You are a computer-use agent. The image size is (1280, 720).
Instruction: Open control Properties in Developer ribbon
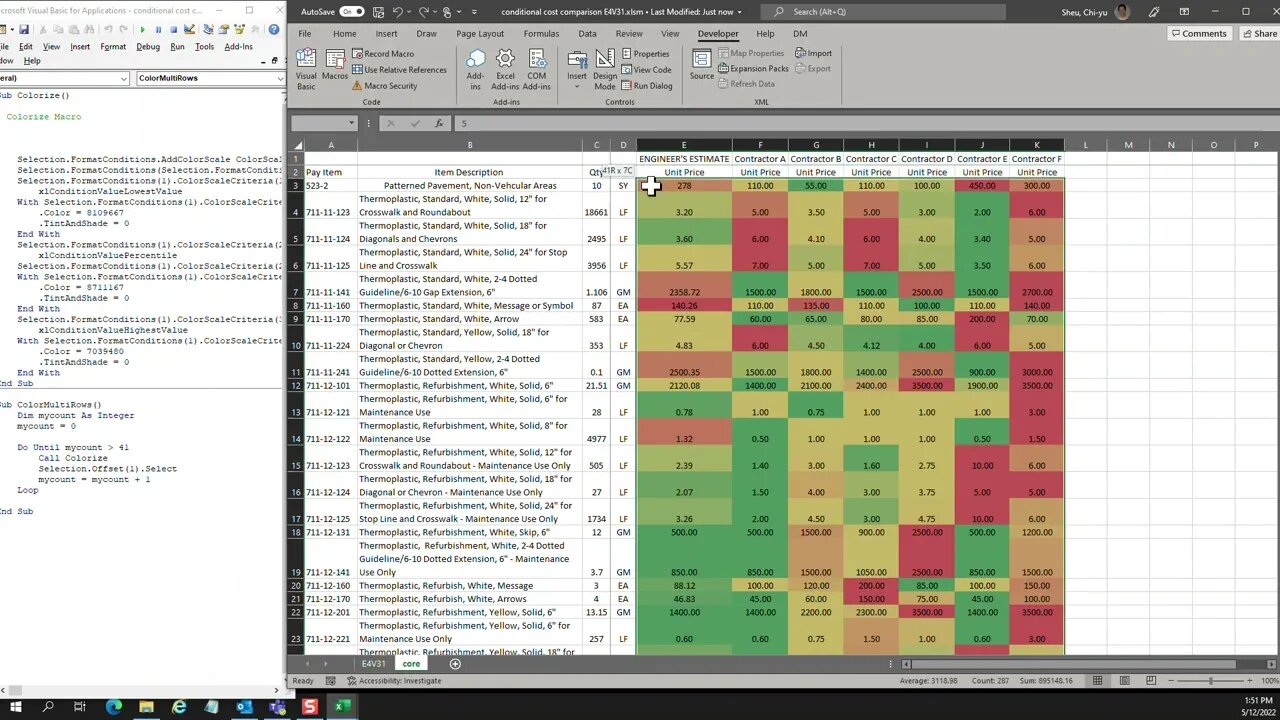[645, 54]
